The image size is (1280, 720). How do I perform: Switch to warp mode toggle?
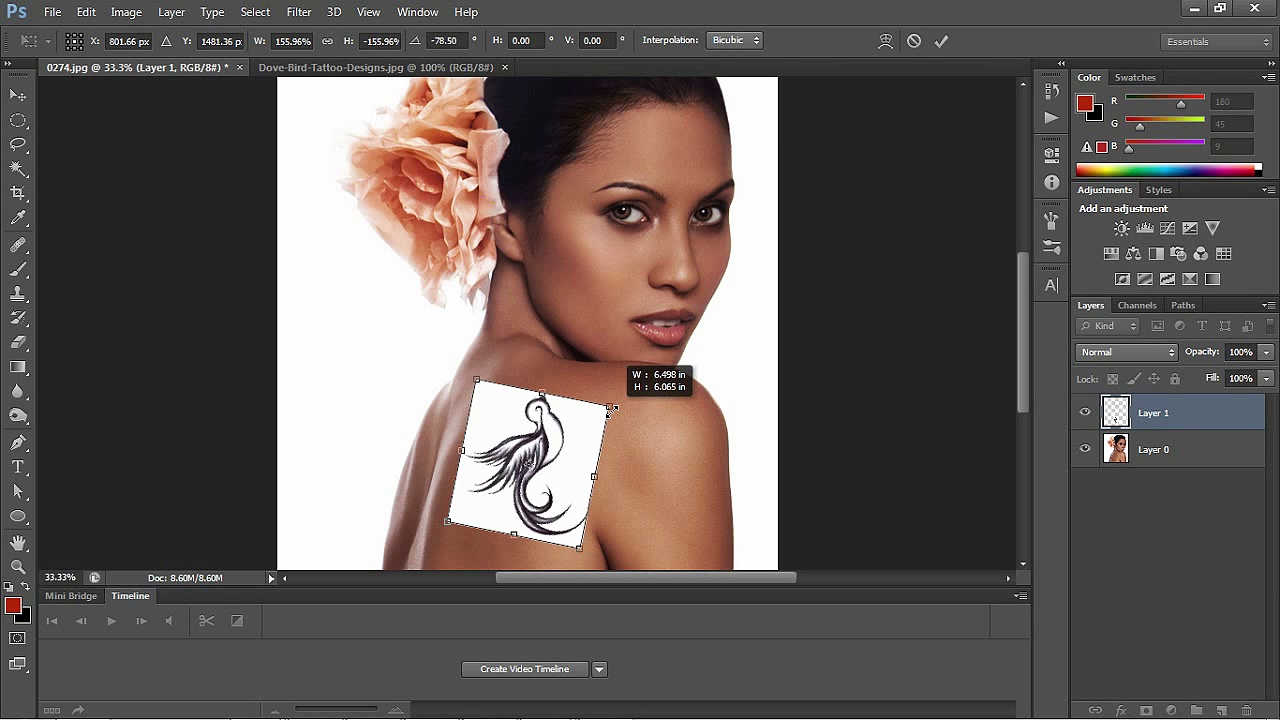tap(885, 41)
